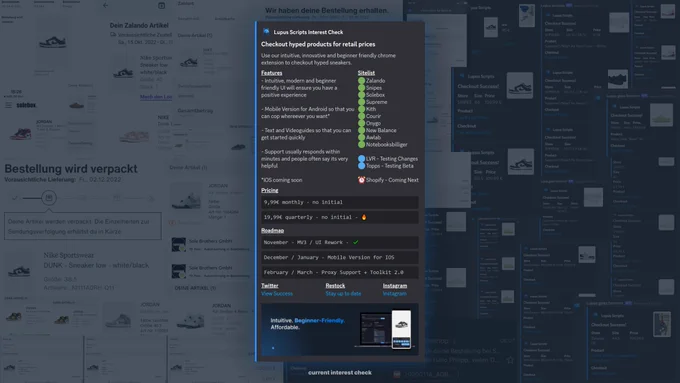This screenshot has width=680, height=383.
Task: Click the Mach den Los link
Action: click(x=156, y=97)
